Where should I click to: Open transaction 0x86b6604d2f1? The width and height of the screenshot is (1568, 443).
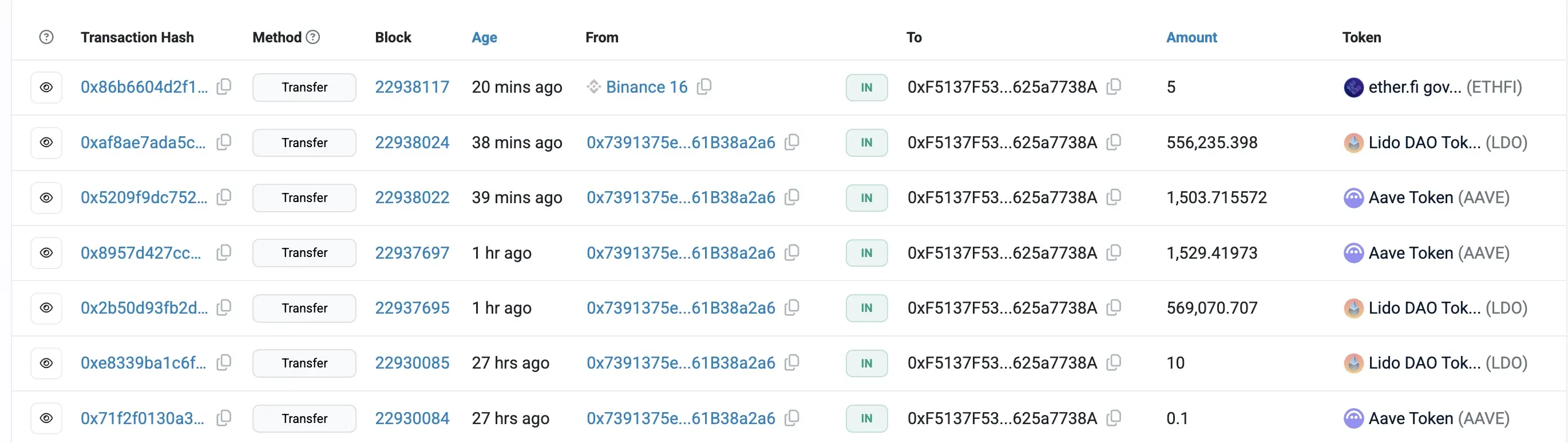tap(144, 87)
